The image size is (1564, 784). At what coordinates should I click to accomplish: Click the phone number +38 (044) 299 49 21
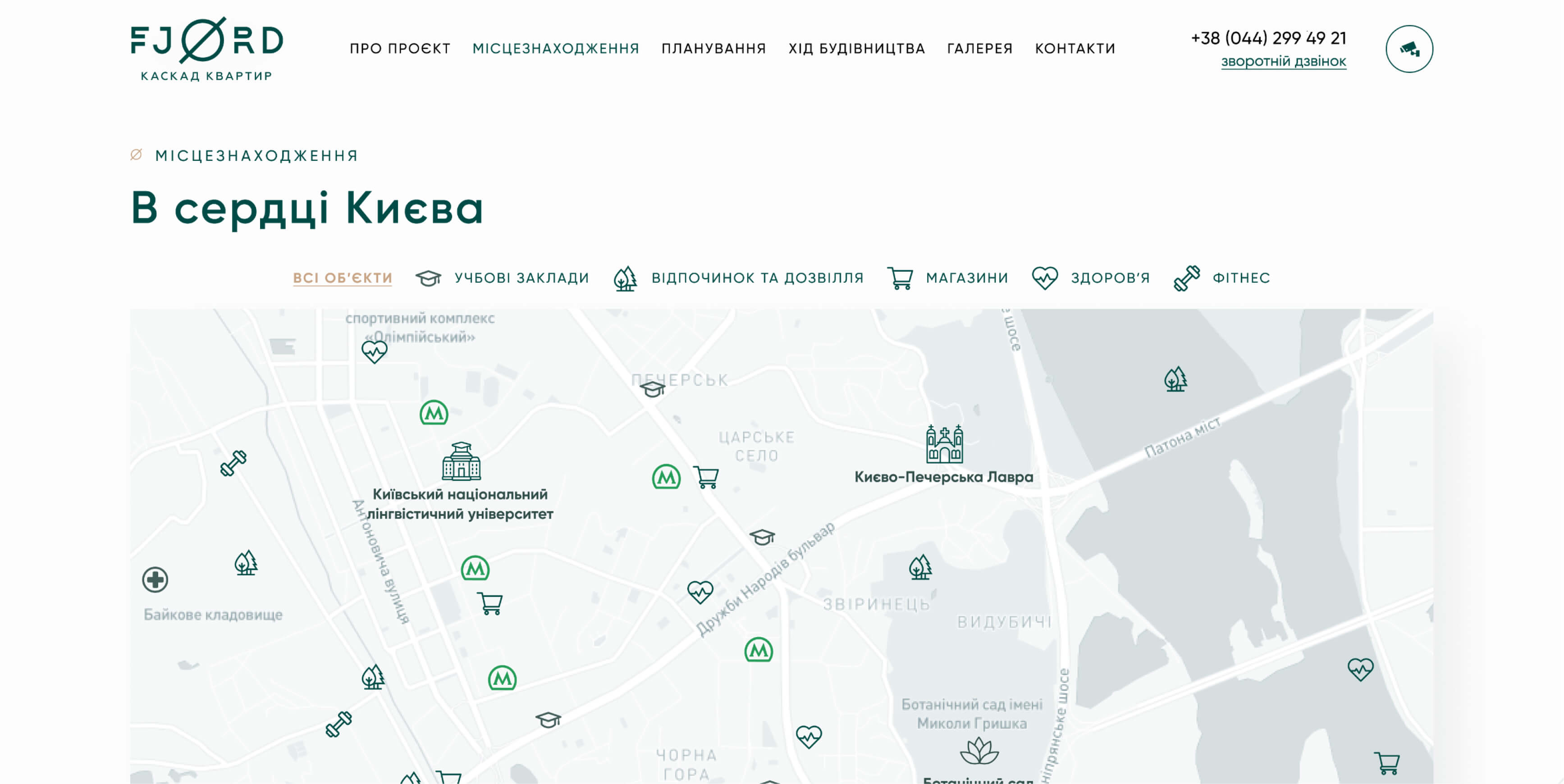[x=1268, y=38]
